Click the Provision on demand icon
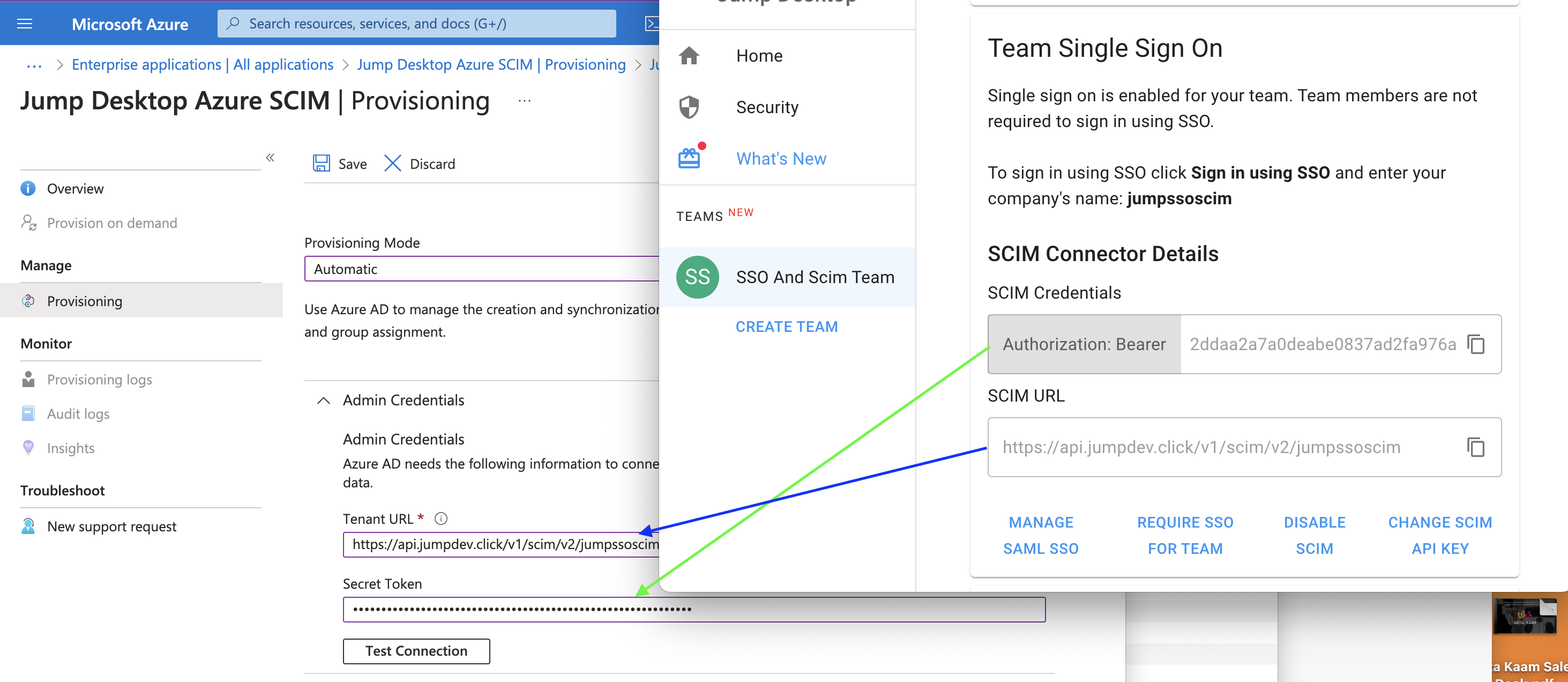Screen dimensions: 1568x682 point(28,223)
